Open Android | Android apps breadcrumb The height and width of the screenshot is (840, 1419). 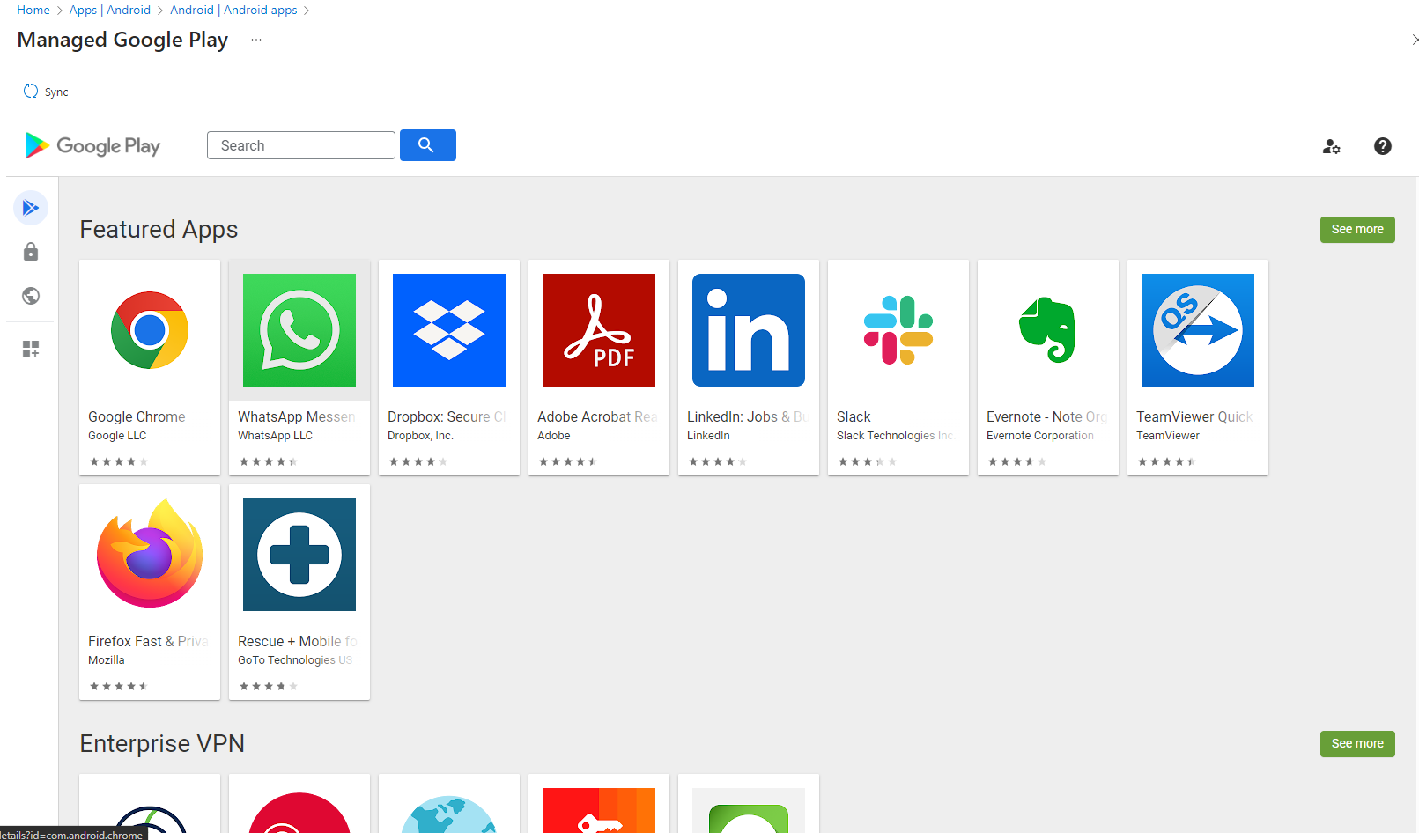(234, 10)
